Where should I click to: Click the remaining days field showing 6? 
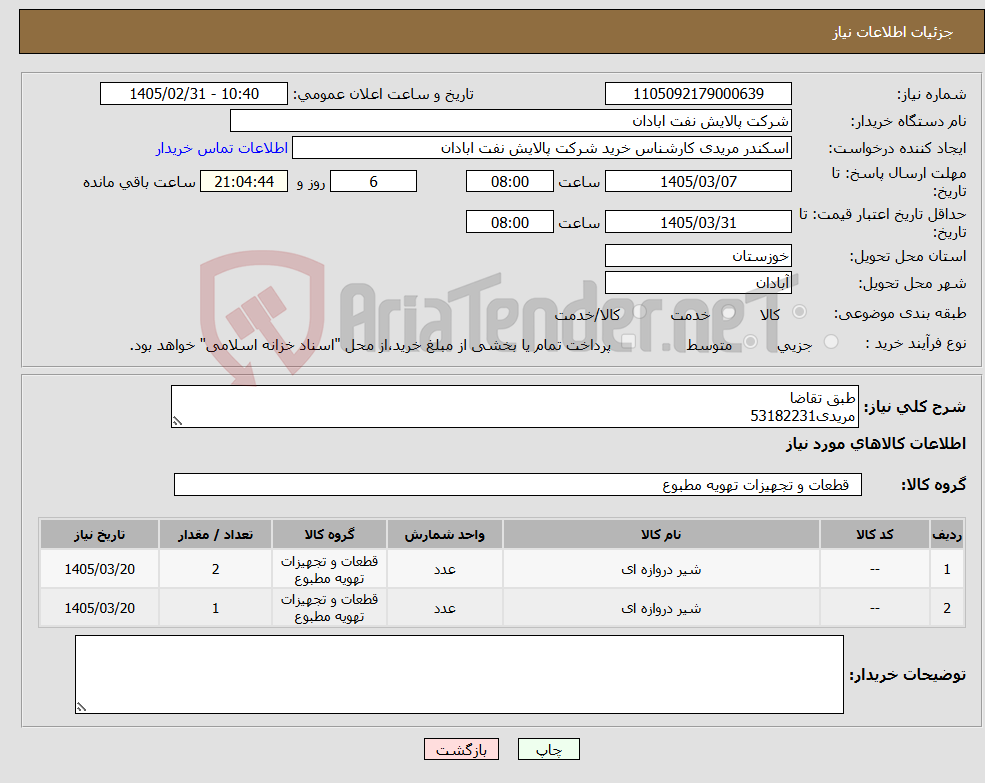click(x=373, y=182)
